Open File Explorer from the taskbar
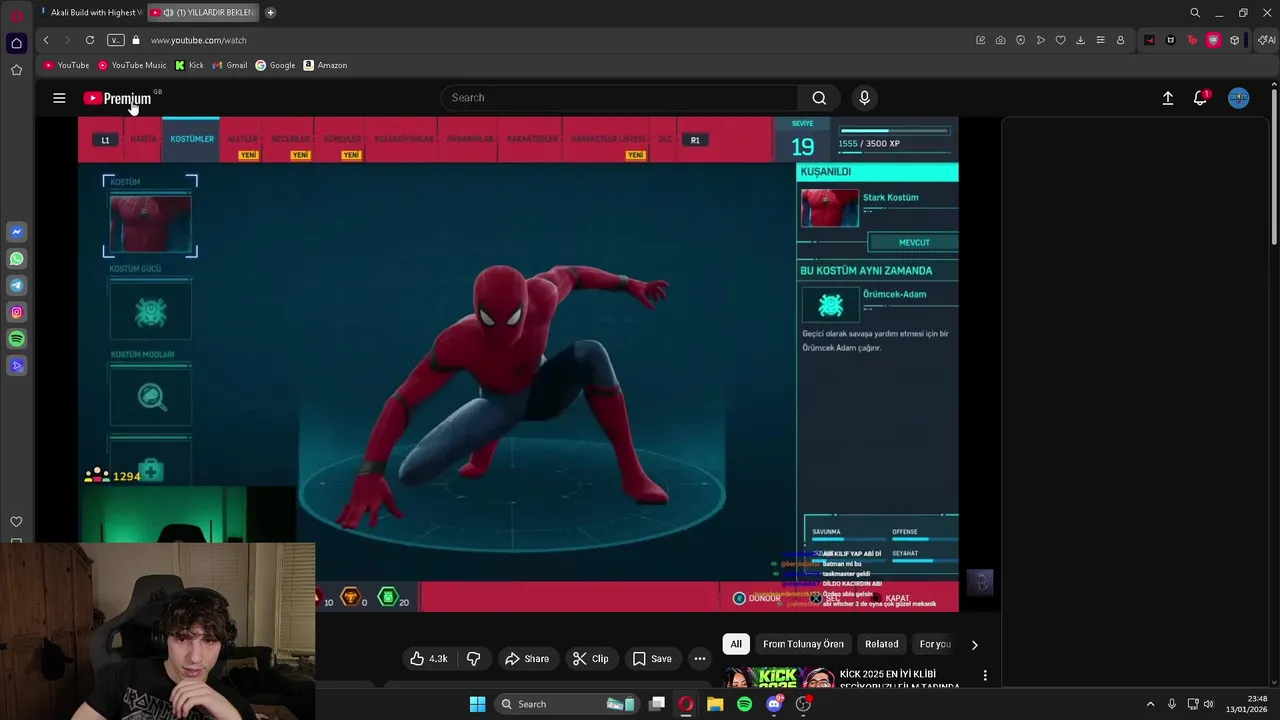Viewport: 1280px width, 720px height. [715, 704]
